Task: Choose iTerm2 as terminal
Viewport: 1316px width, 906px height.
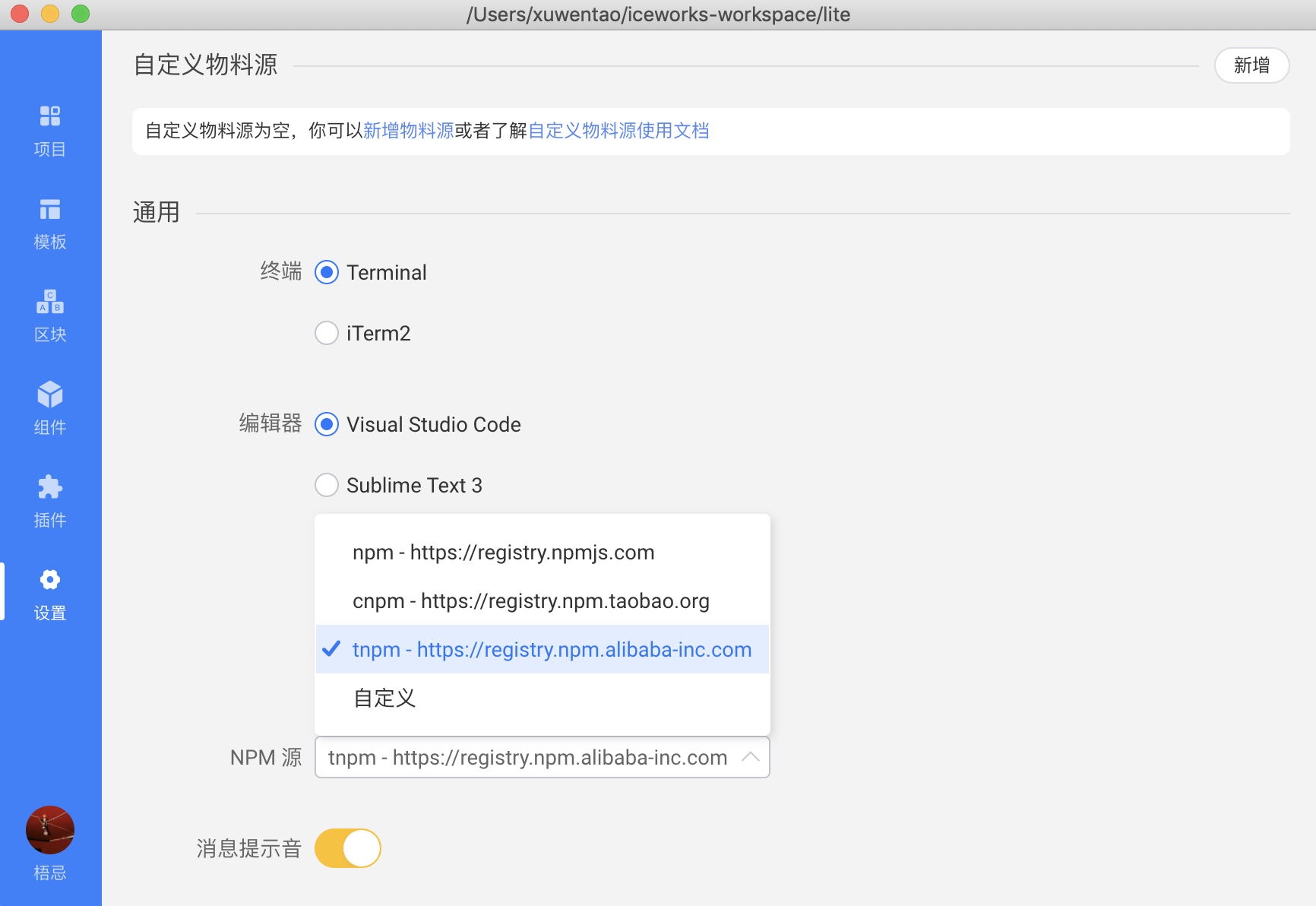Action: point(326,333)
